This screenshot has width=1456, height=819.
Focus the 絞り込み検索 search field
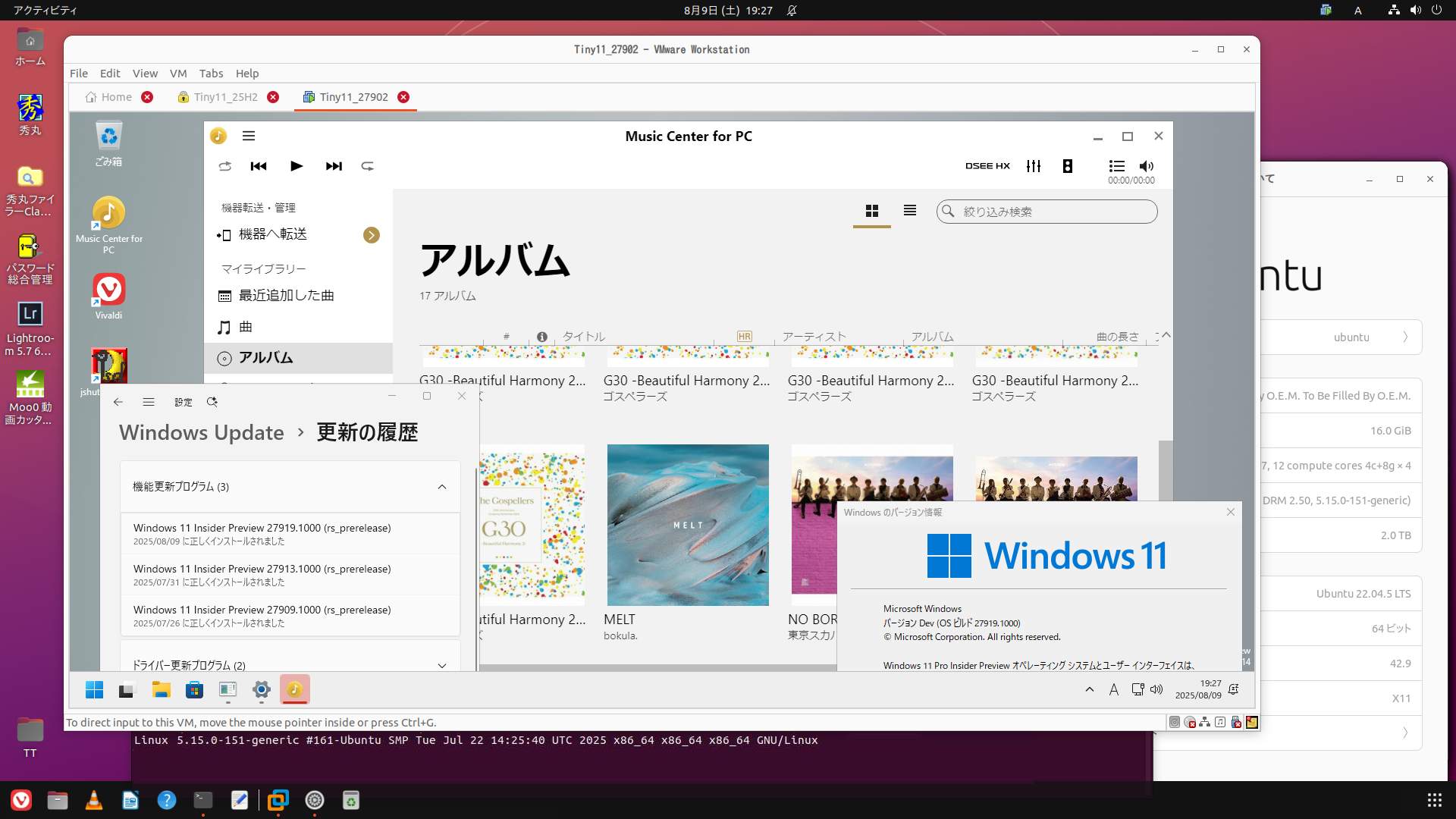1047,212
